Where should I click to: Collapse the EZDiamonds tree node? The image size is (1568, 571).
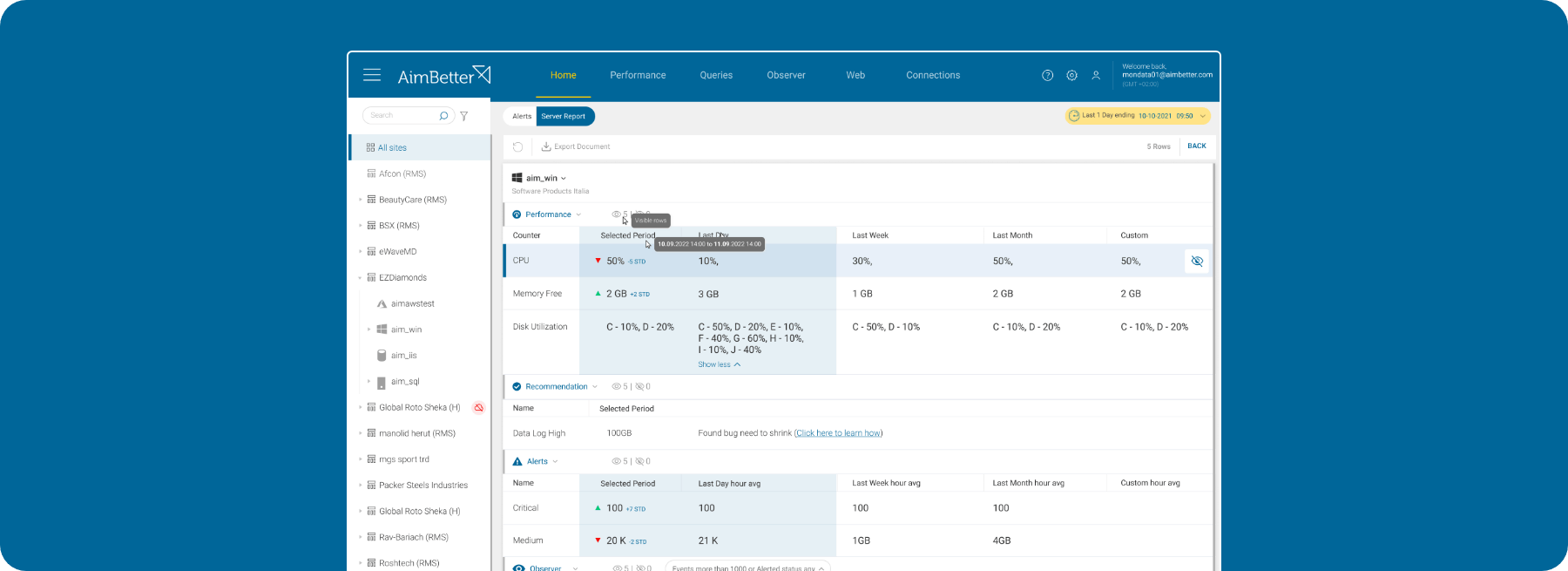click(360, 278)
